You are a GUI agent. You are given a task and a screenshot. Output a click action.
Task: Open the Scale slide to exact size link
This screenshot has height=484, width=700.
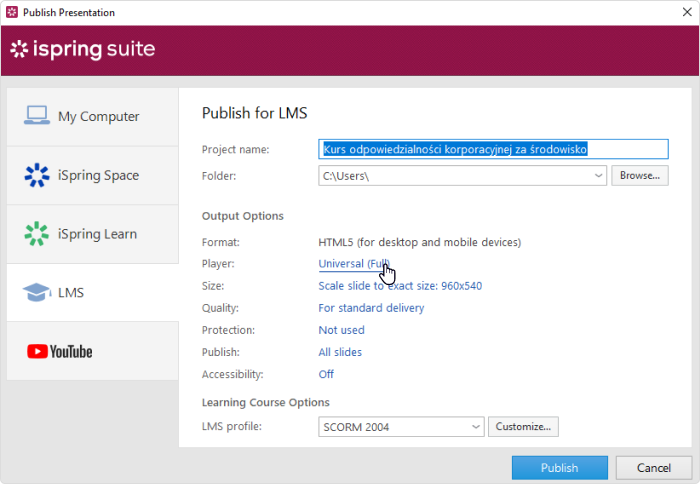400,286
